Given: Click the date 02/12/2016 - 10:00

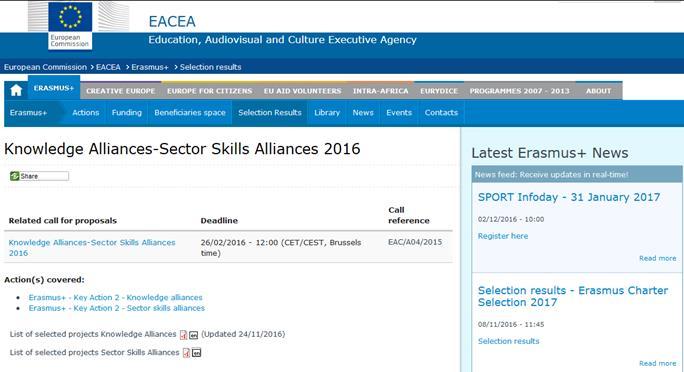Looking at the screenshot, I should point(511,219).
